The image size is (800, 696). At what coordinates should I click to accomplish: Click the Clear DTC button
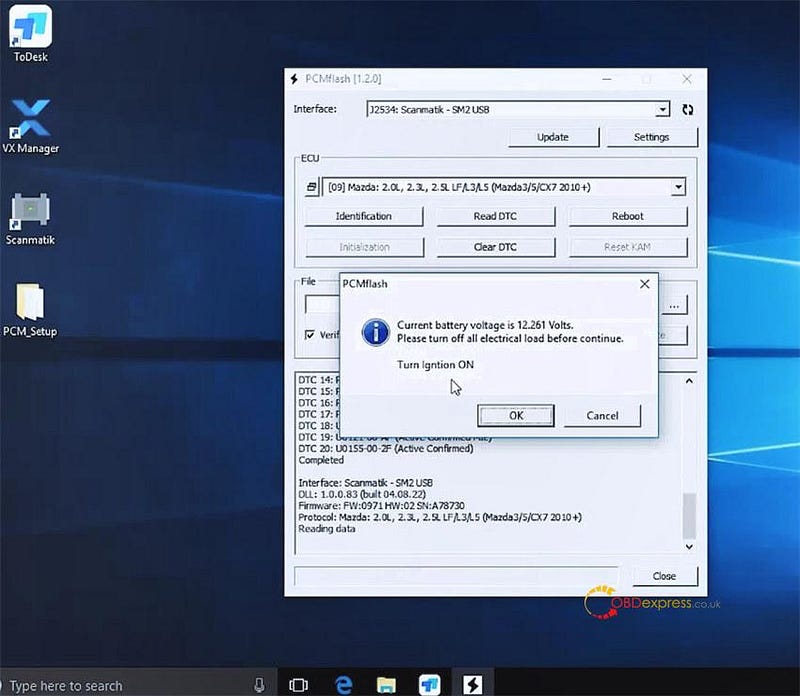pyautogui.click(x=495, y=247)
